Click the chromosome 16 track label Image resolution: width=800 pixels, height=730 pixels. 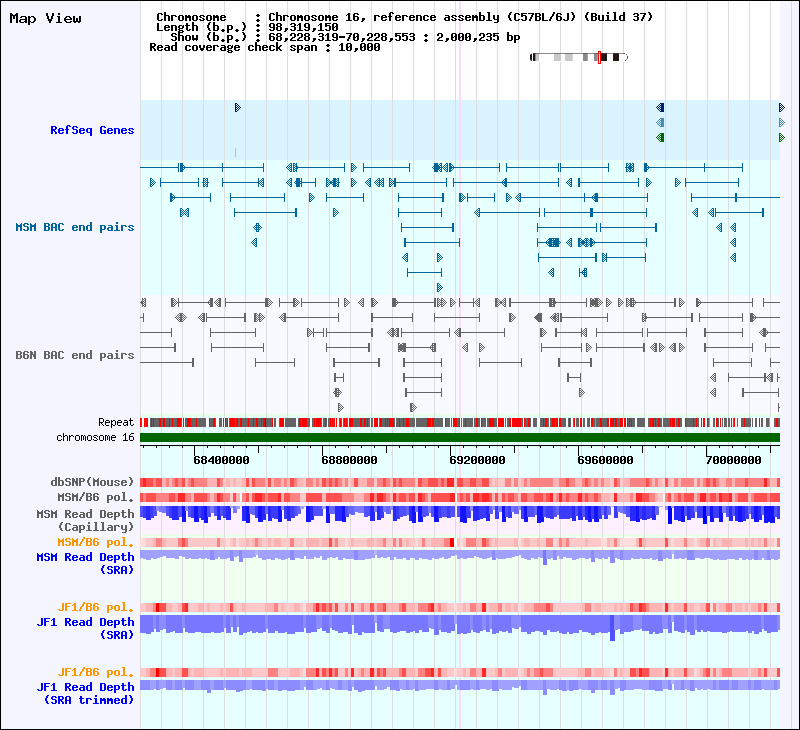point(95,437)
